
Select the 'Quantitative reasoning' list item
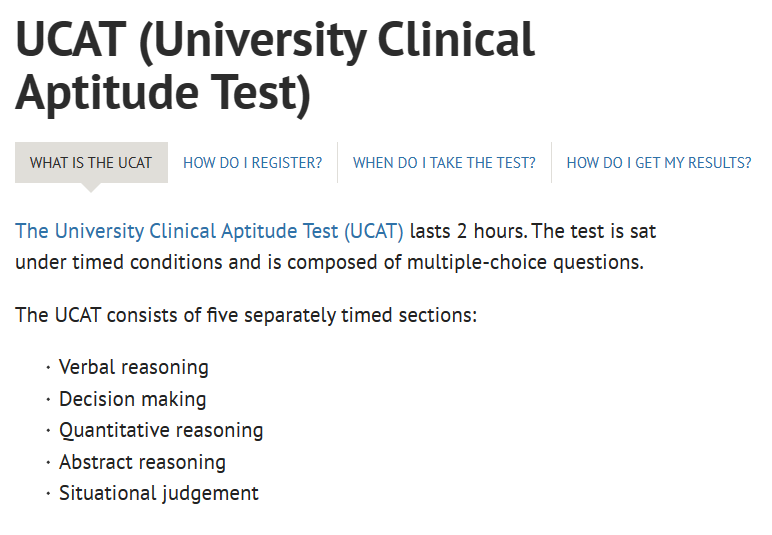[161, 430]
